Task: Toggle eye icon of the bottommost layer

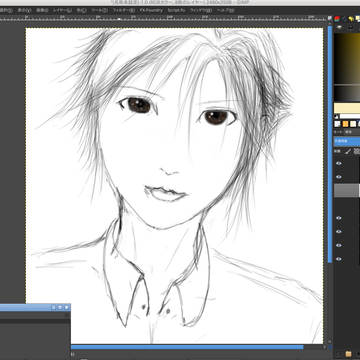Action: (x=339, y=259)
